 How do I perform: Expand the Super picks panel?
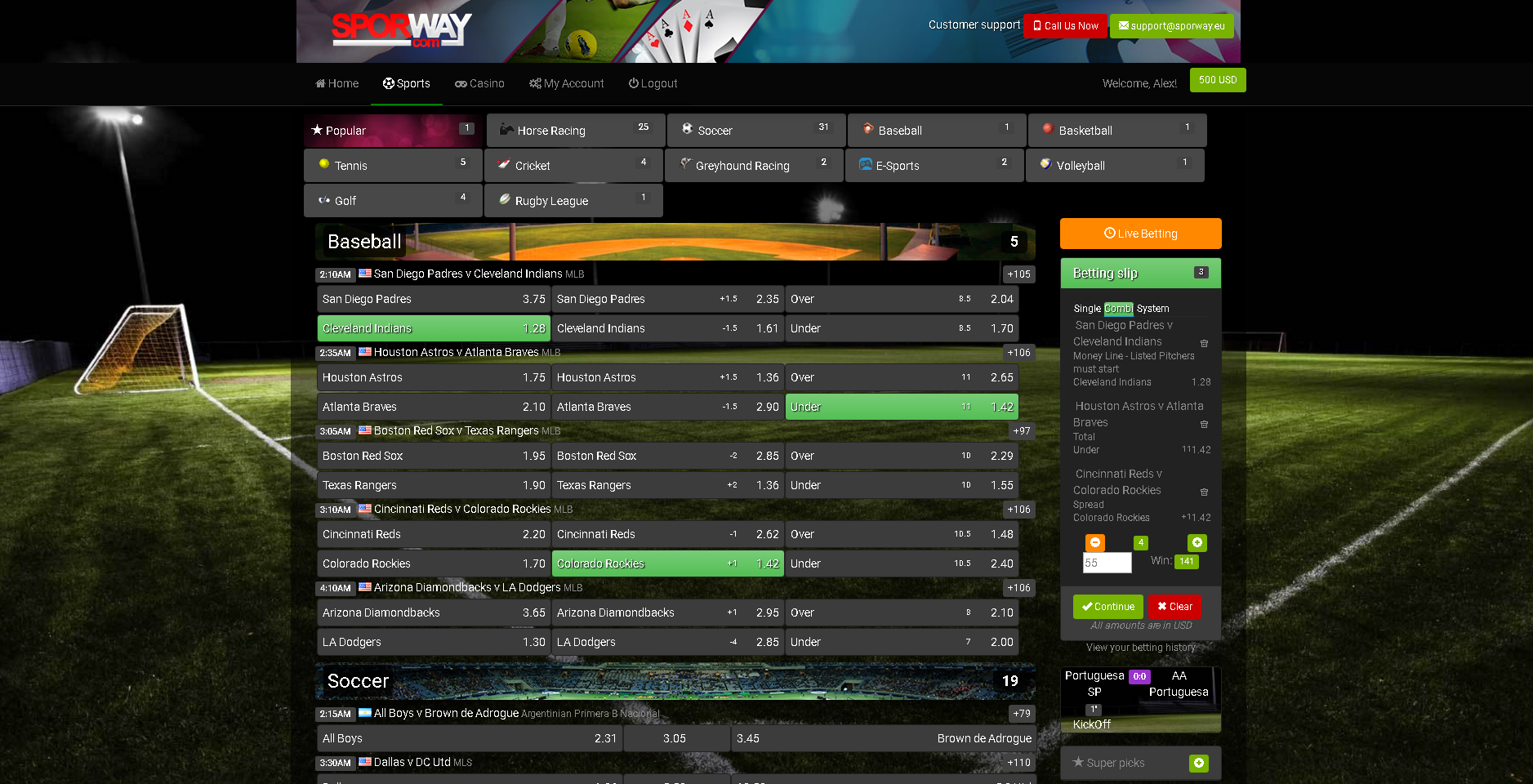(1198, 763)
